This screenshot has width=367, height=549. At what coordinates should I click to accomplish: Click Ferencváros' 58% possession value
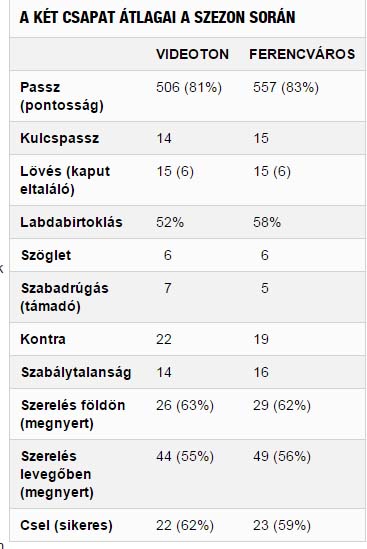(267, 222)
